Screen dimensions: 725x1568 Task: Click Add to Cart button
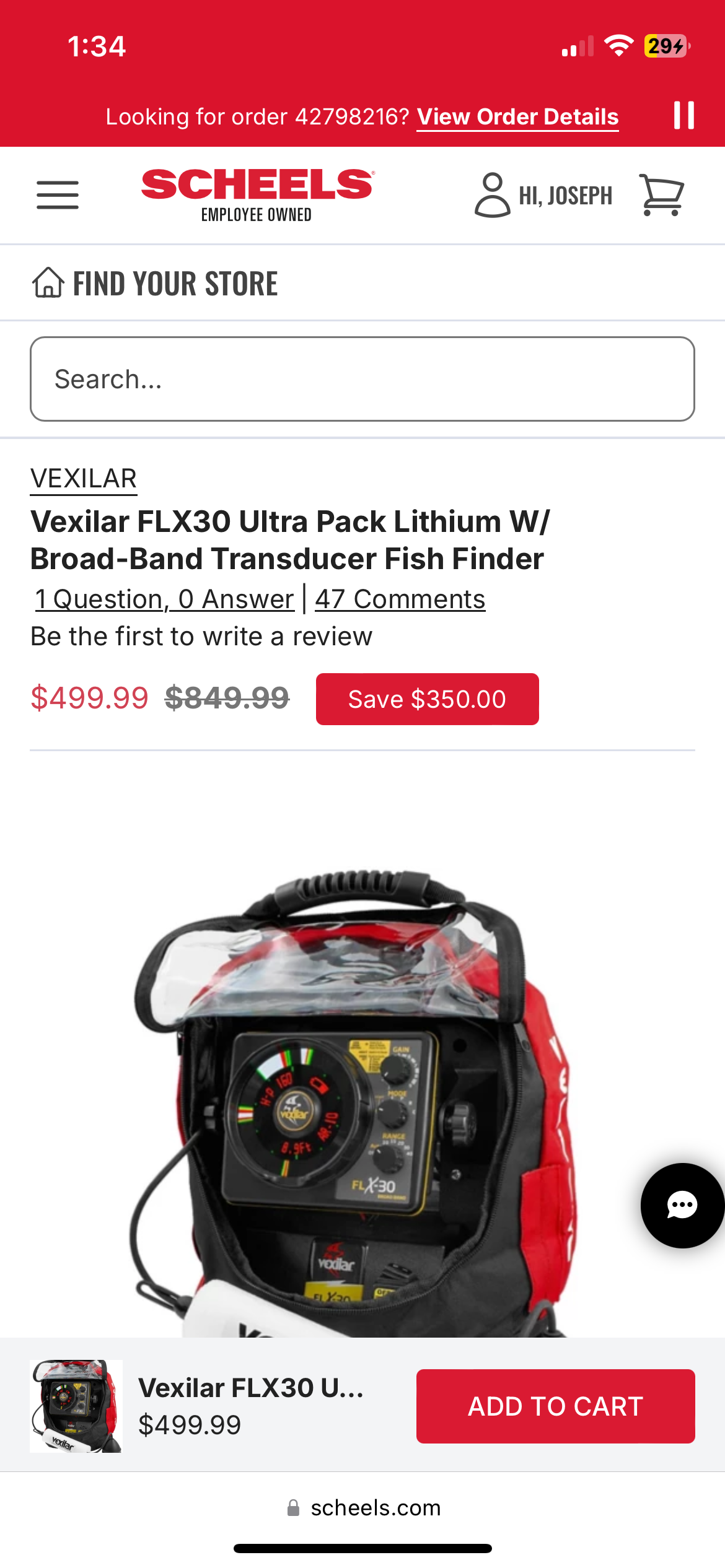(x=556, y=1406)
